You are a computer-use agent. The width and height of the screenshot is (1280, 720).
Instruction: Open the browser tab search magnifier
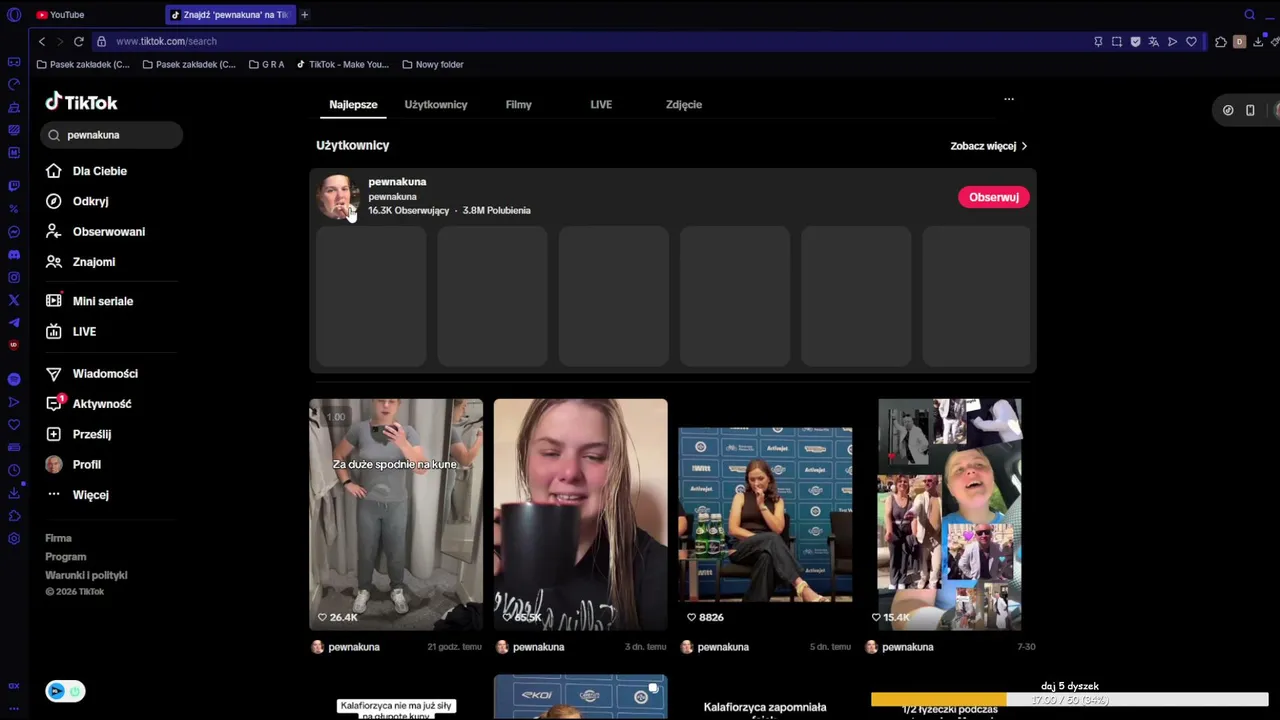click(x=1249, y=15)
